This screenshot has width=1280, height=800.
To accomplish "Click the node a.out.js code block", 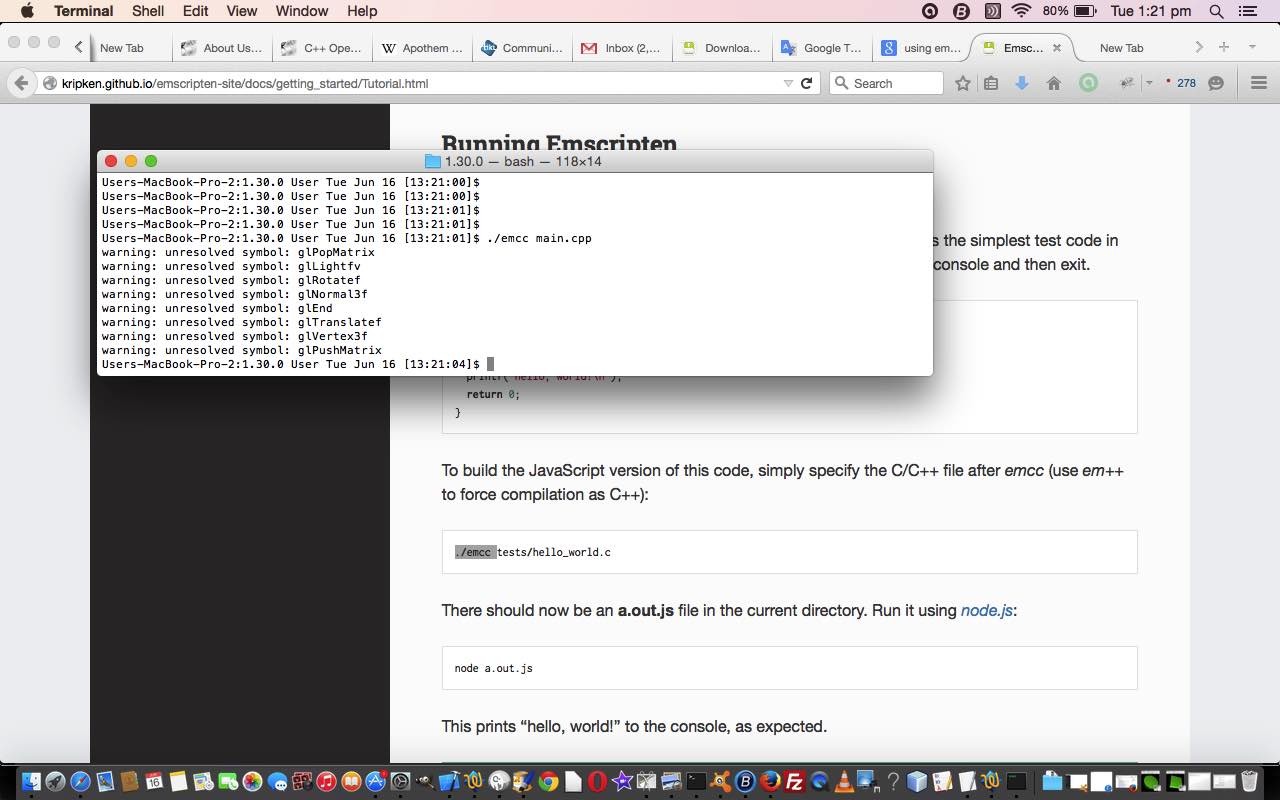I will [x=789, y=668].
